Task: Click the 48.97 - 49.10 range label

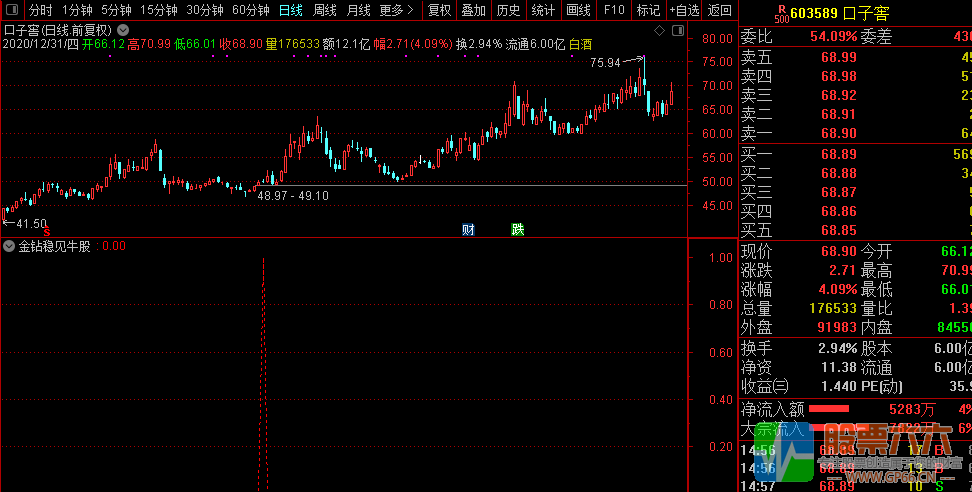Action: pyautogui.click(x=293, y=196)
